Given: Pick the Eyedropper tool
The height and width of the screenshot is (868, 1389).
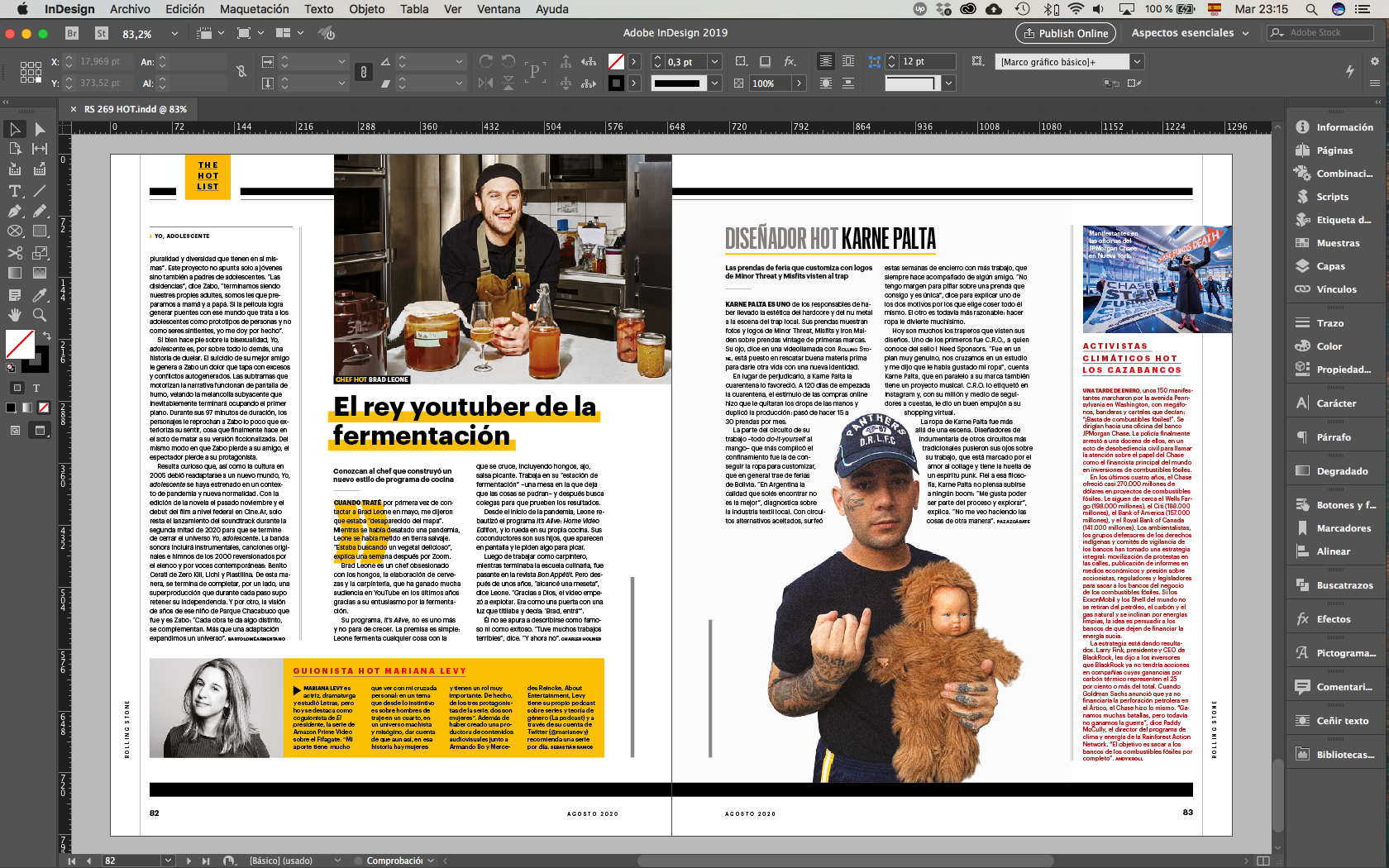Looking at the screenshot, I should coord(40,295).
